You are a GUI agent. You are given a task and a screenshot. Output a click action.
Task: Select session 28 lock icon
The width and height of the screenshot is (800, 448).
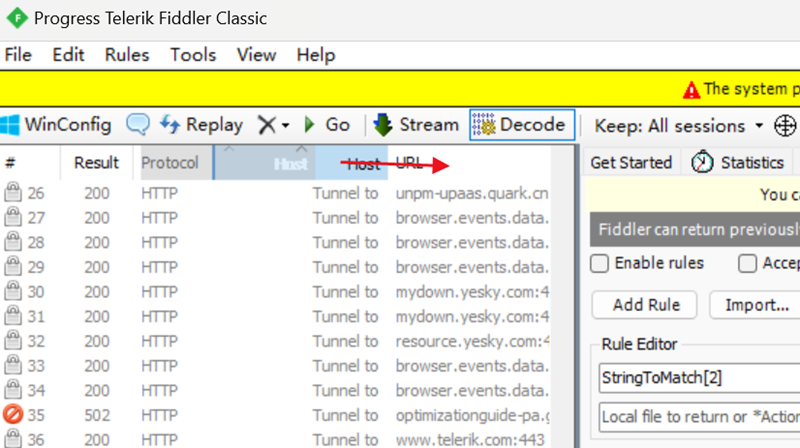coord(13,241)
